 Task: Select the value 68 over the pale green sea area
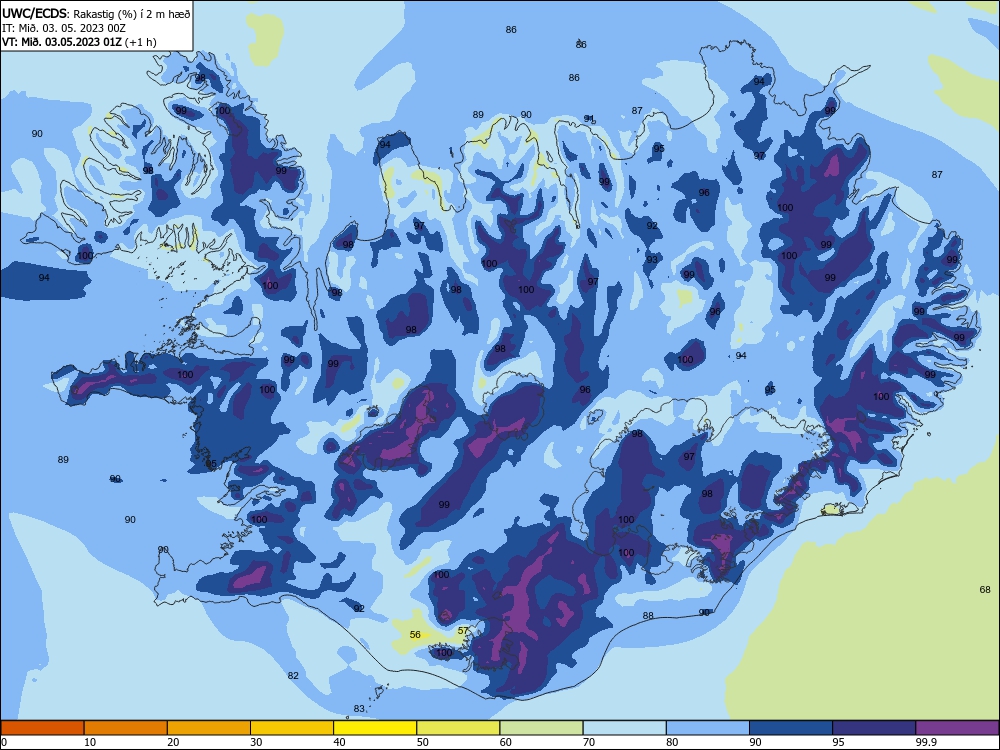tap(985, 589)
